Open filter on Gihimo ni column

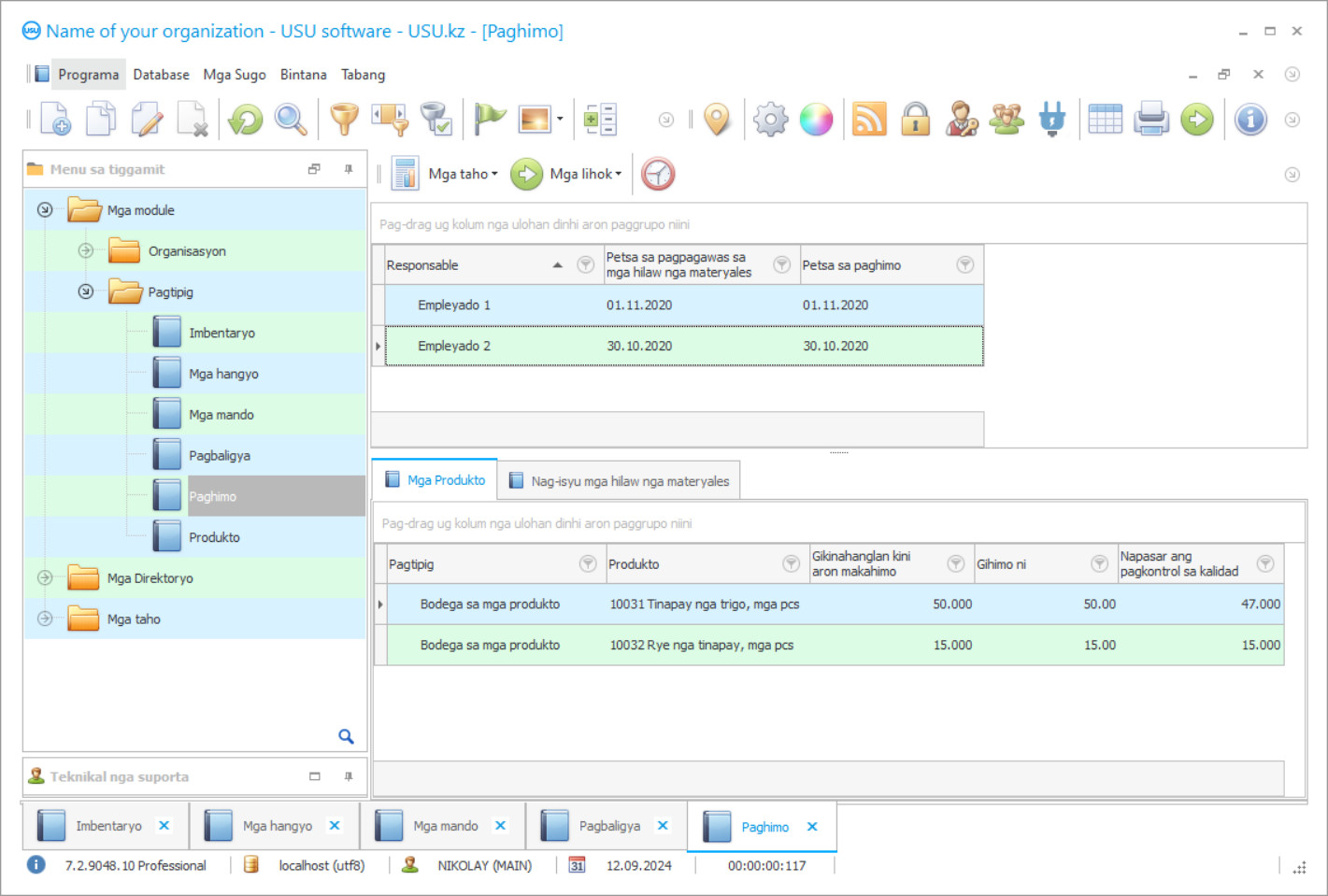pos(1100,563)
